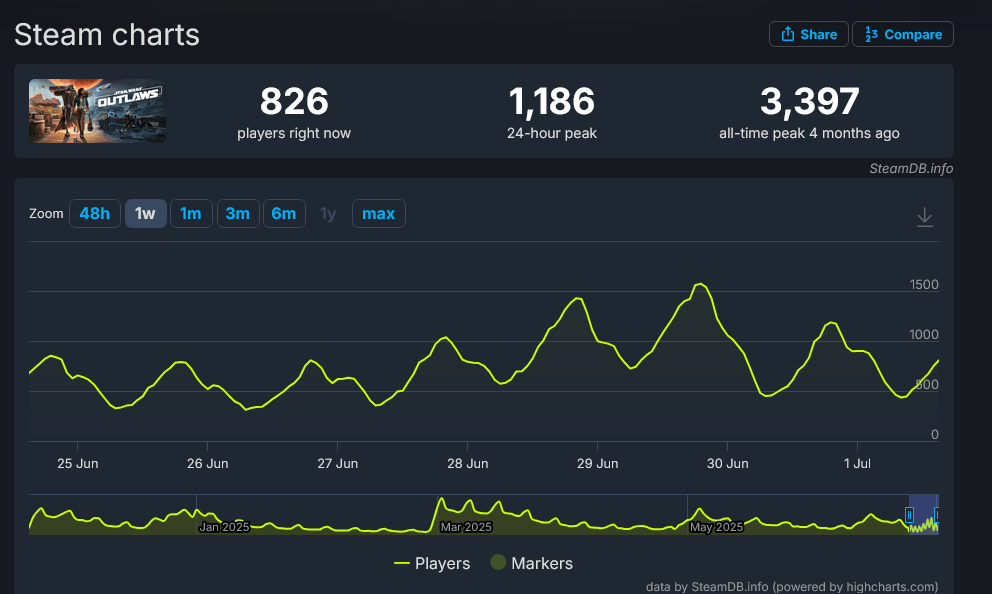992x594 pixels.
Task: Set chart zoom to 6m
Action: pyautogui.click(x=284, y=214)
